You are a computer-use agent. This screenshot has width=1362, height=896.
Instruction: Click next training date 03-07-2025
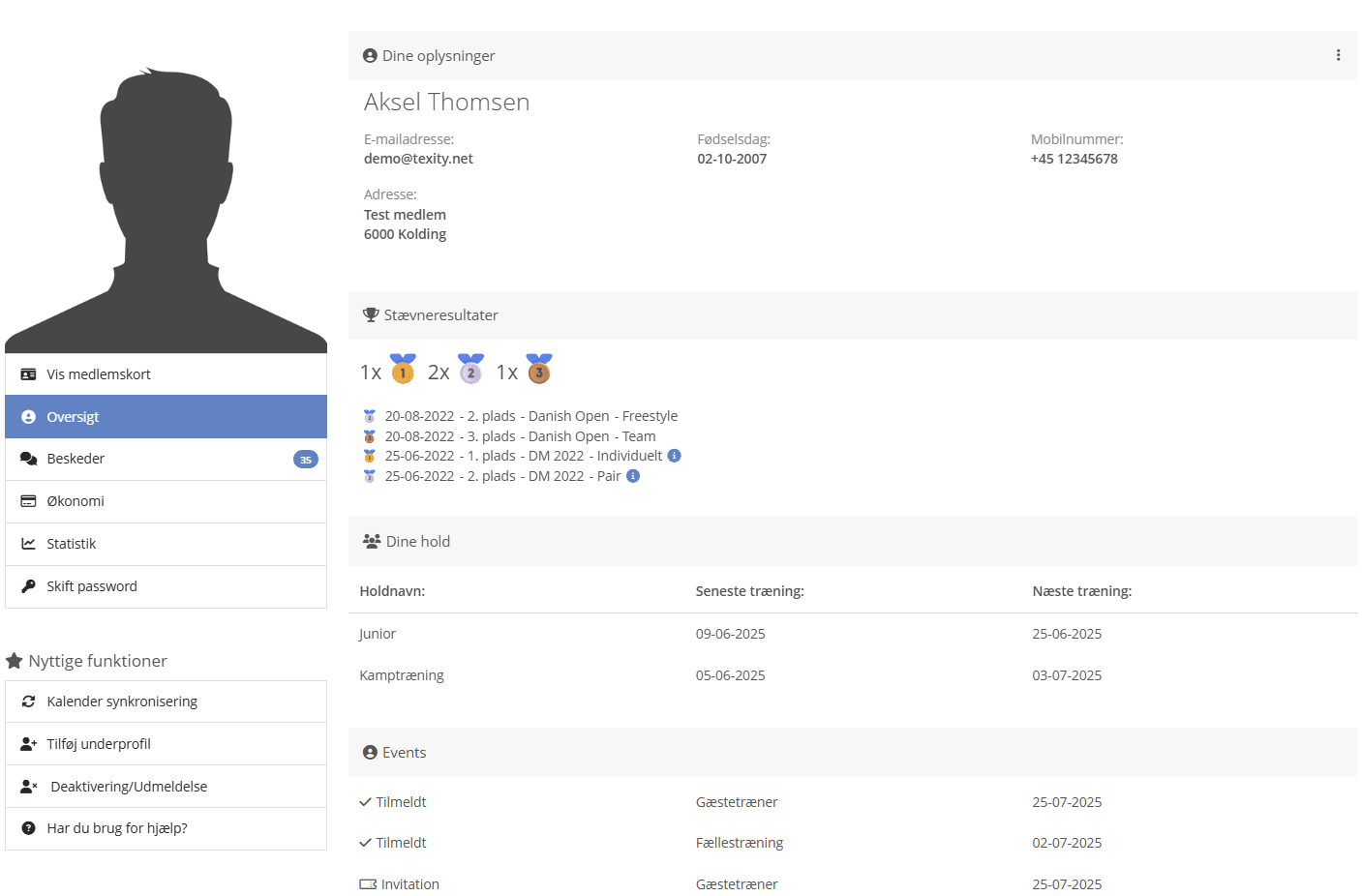[x=1067, y=675]
